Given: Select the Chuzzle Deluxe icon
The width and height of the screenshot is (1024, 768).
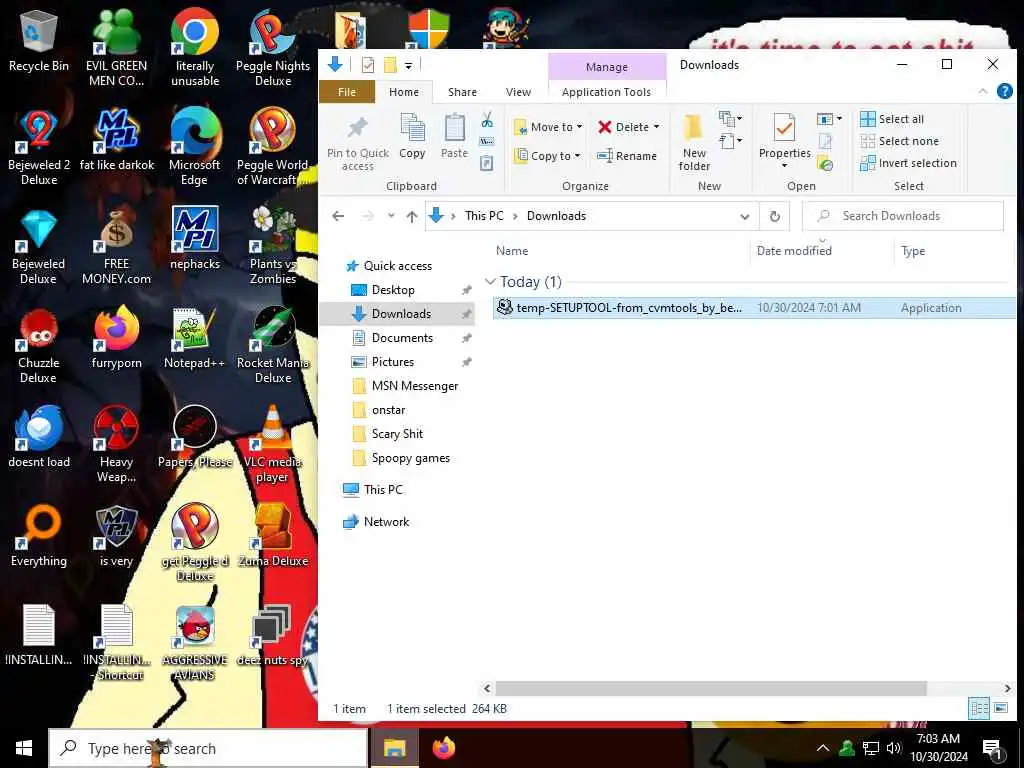Looking at the screenshot, I should click(x=39, y=346).
